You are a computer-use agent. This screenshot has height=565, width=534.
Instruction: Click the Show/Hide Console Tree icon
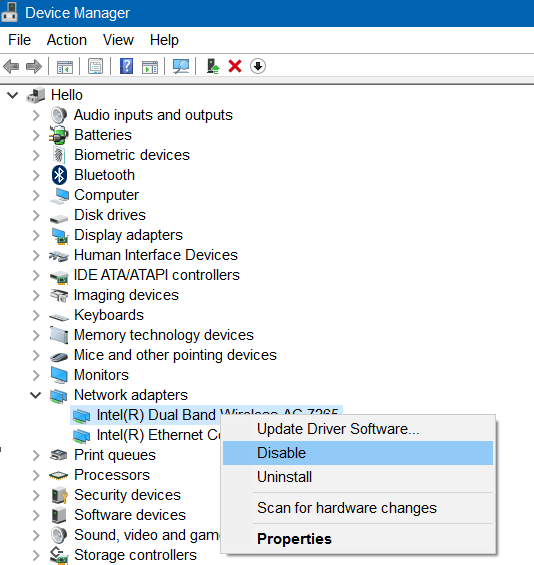point(64,67)
